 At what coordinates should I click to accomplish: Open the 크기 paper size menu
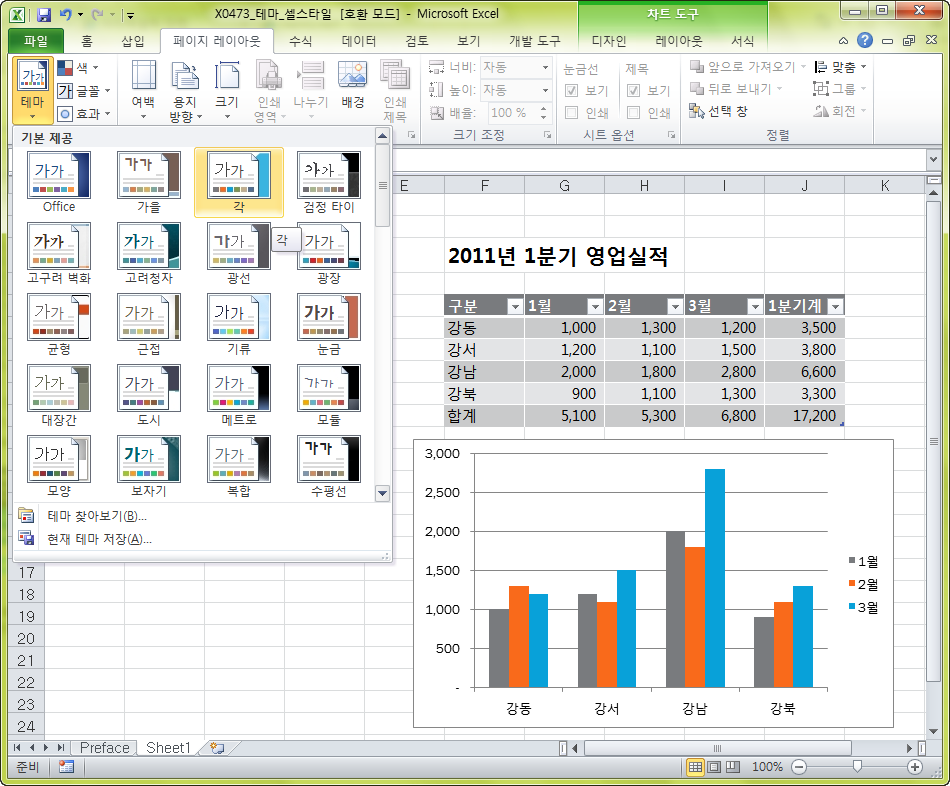click(x=227, y=91)
